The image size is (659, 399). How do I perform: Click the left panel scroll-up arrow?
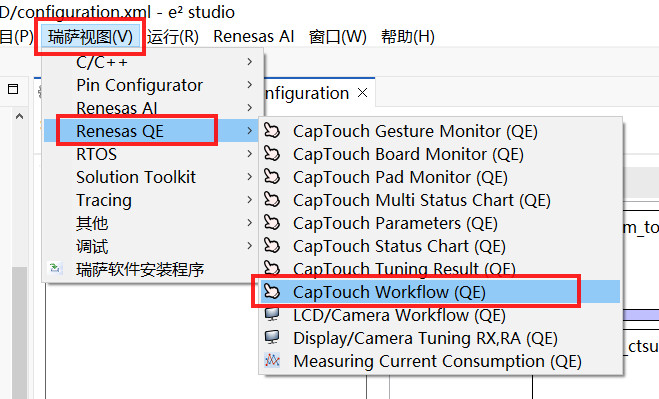[x=19, y=116]
